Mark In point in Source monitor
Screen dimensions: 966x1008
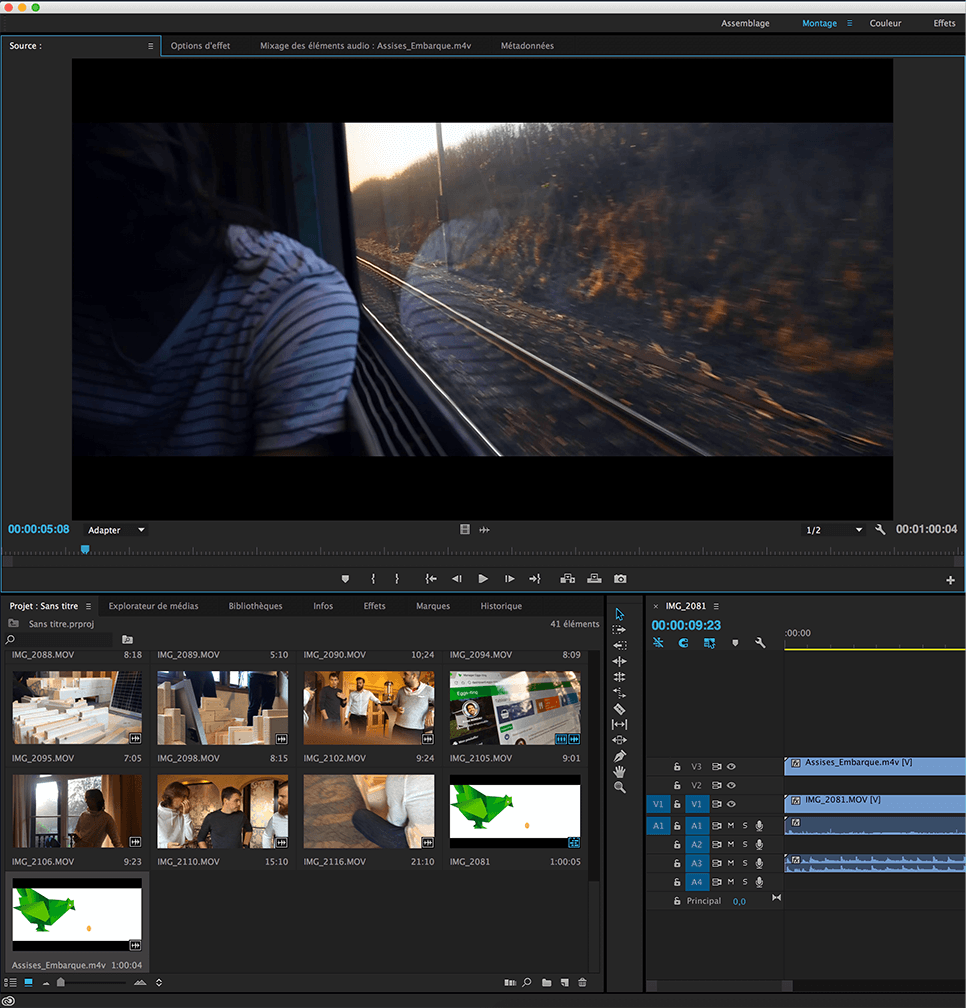click(x=373, y=579)
